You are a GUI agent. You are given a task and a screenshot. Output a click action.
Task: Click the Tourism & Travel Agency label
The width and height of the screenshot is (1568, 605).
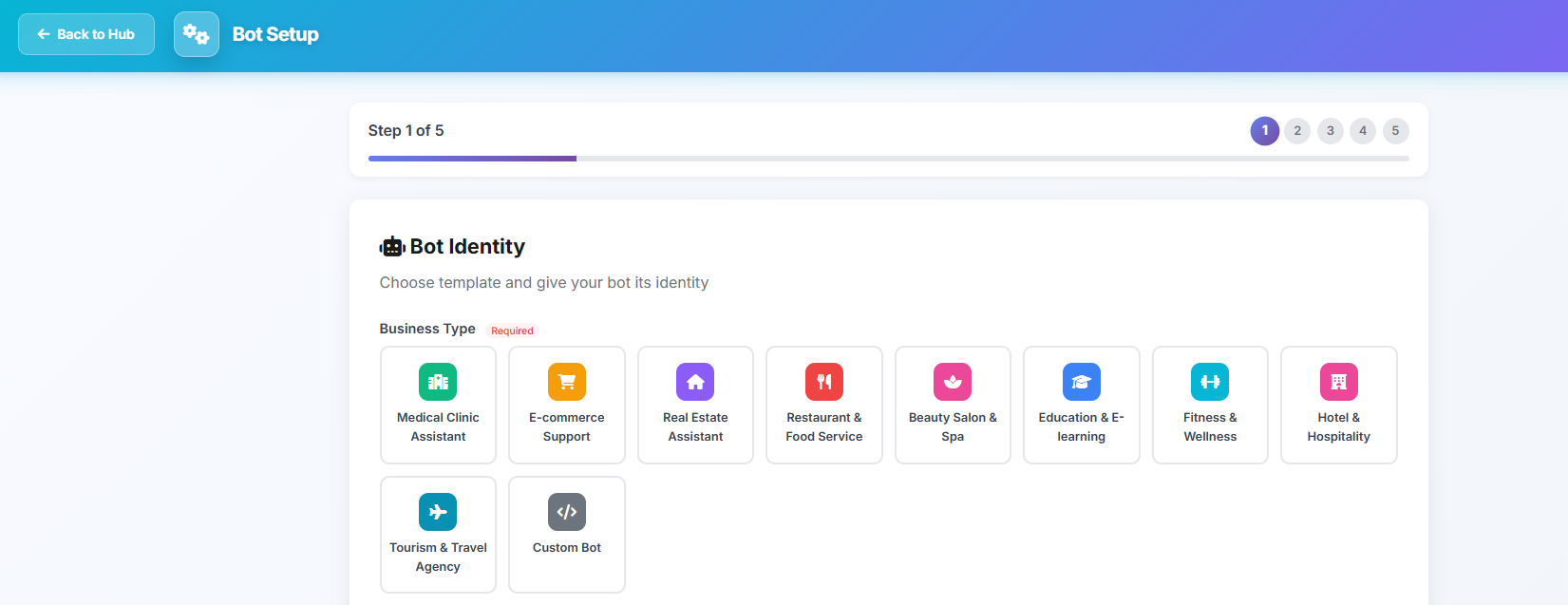coord(438,557)
